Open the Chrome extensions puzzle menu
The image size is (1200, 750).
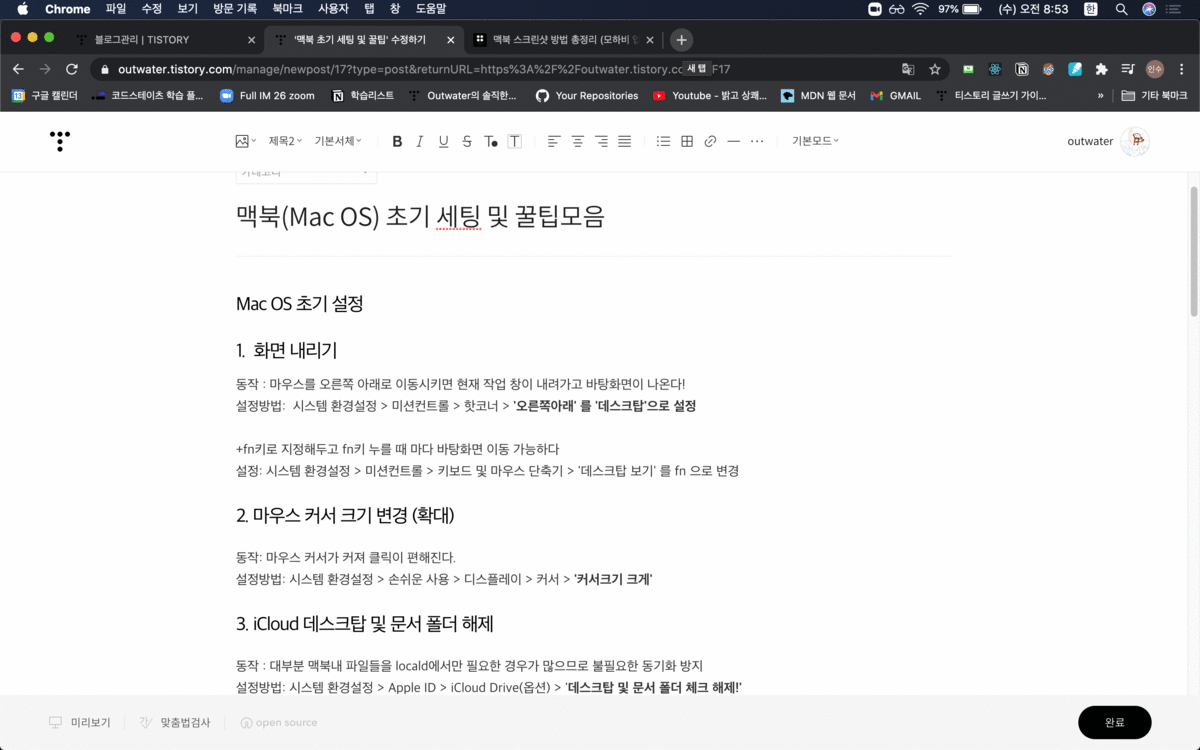point(1101,69)
